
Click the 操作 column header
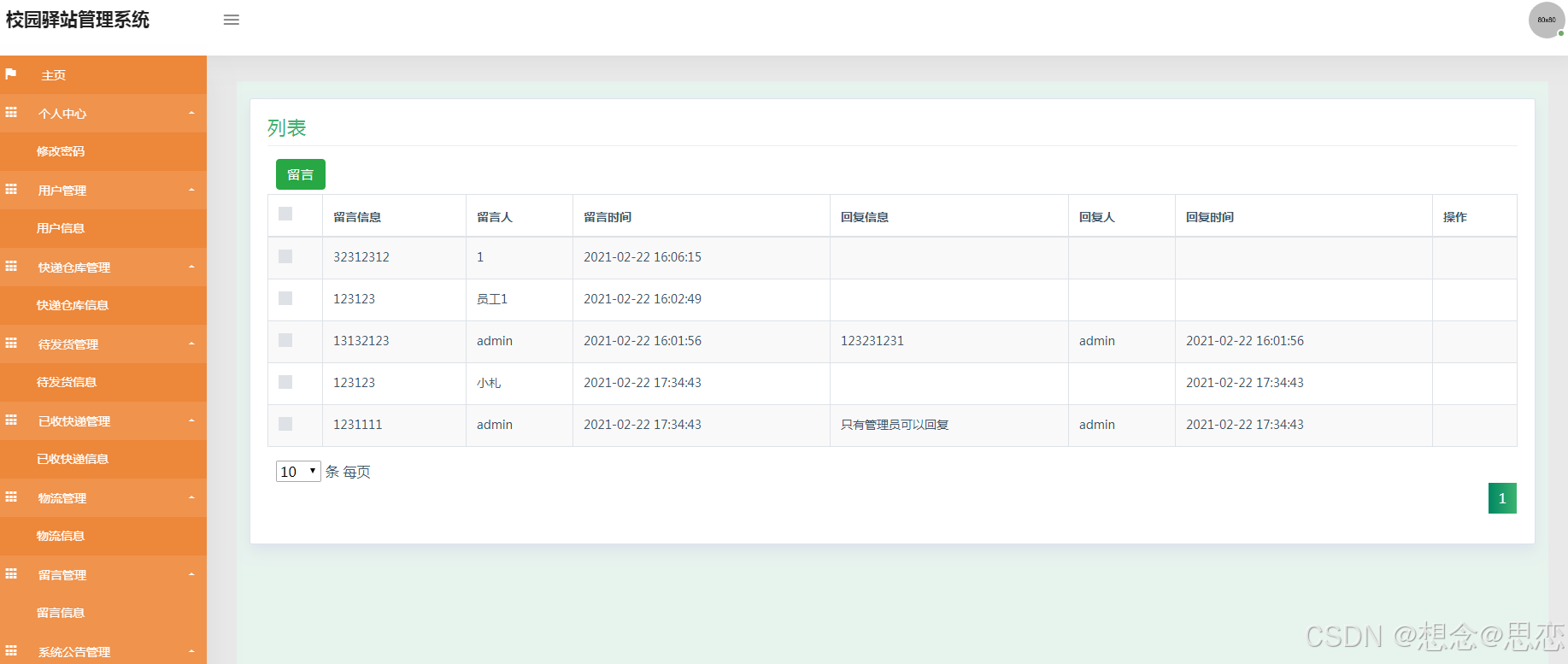point(1455,217)
